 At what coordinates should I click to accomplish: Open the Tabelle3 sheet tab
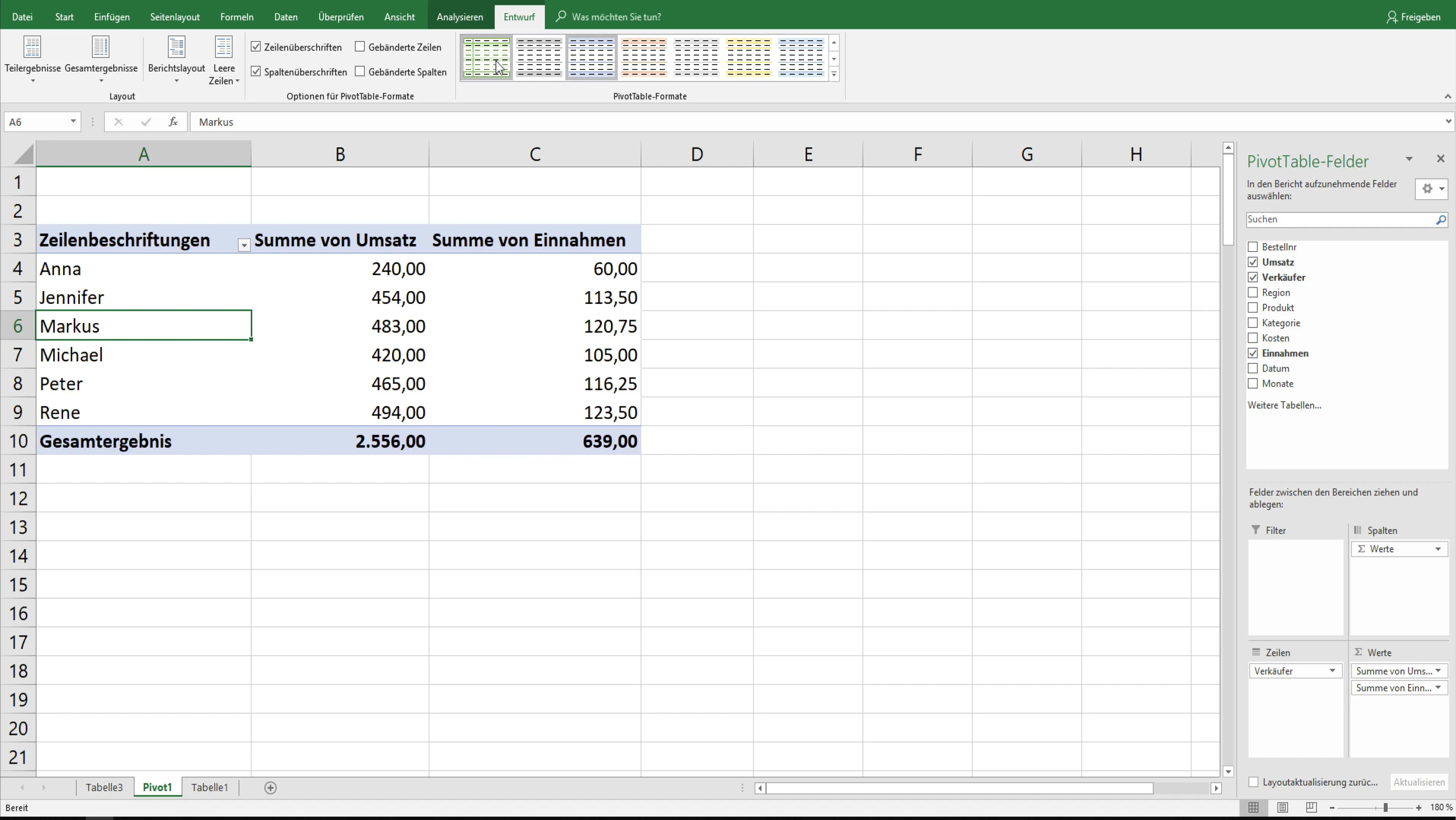pyautogui.click(x=104, y=787)
